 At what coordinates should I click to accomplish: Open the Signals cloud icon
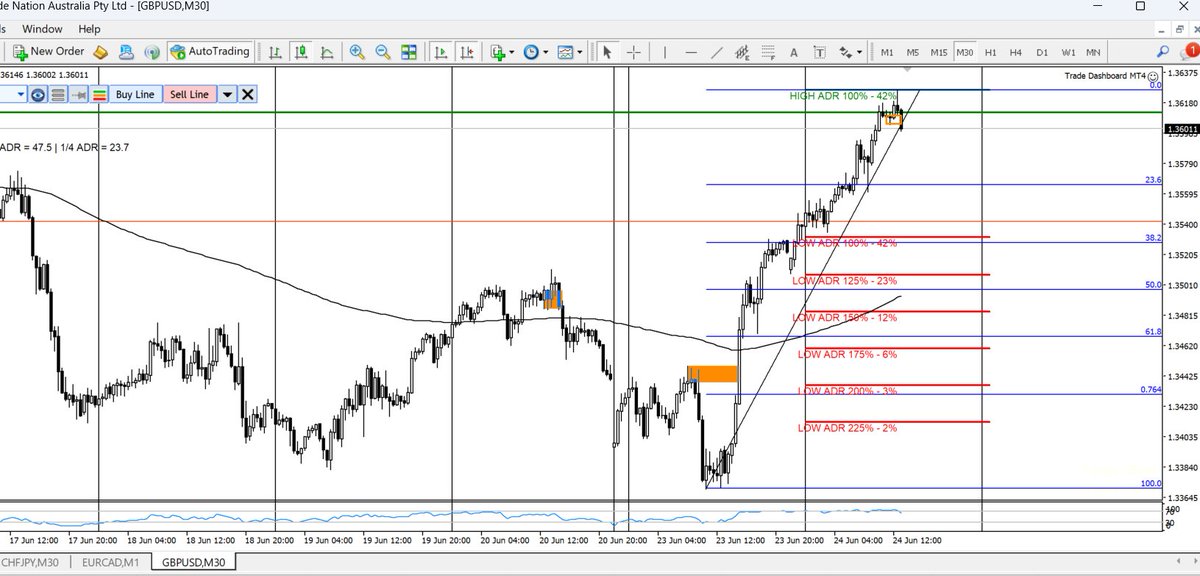click(127, 51)
